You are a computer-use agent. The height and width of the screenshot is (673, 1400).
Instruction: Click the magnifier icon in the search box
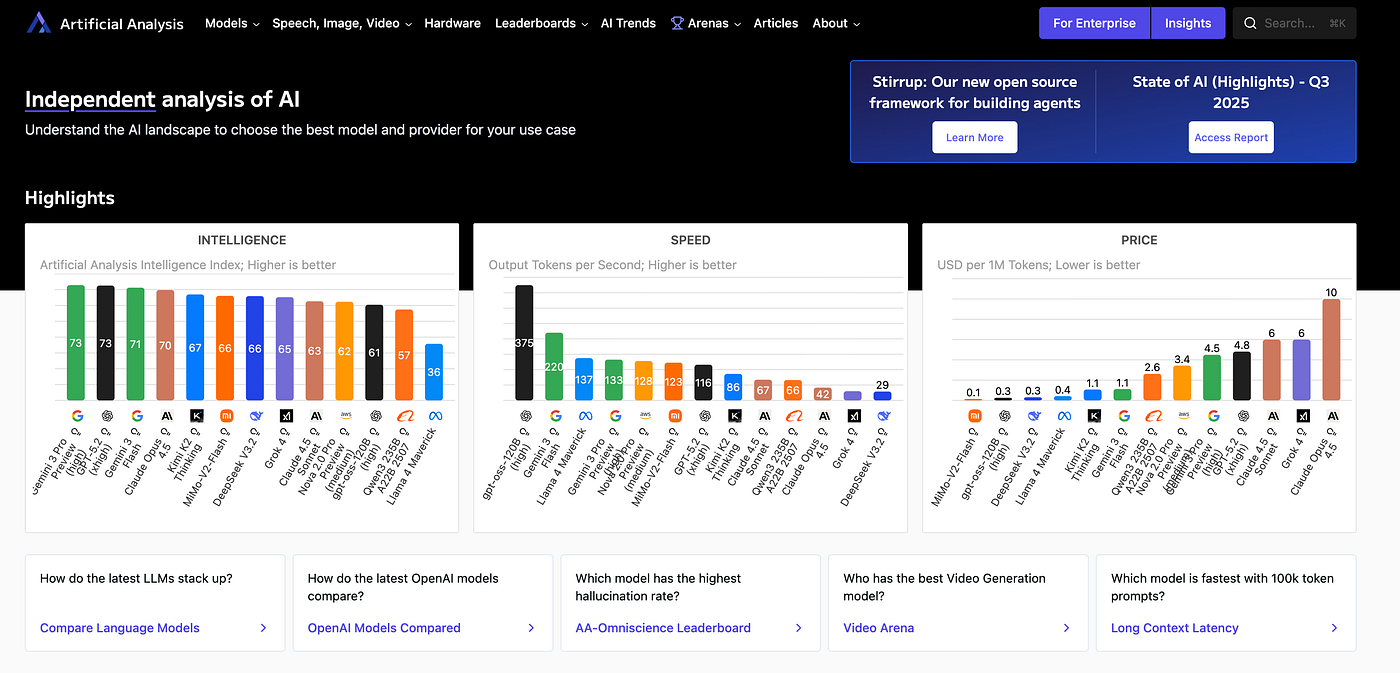(1251, 23)
